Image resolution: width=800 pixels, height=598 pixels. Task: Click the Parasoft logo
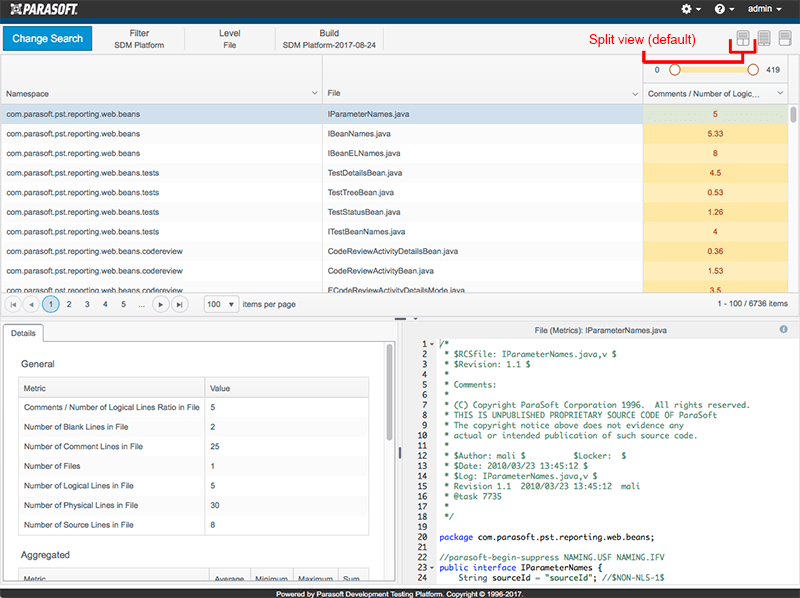coord(44,9)
